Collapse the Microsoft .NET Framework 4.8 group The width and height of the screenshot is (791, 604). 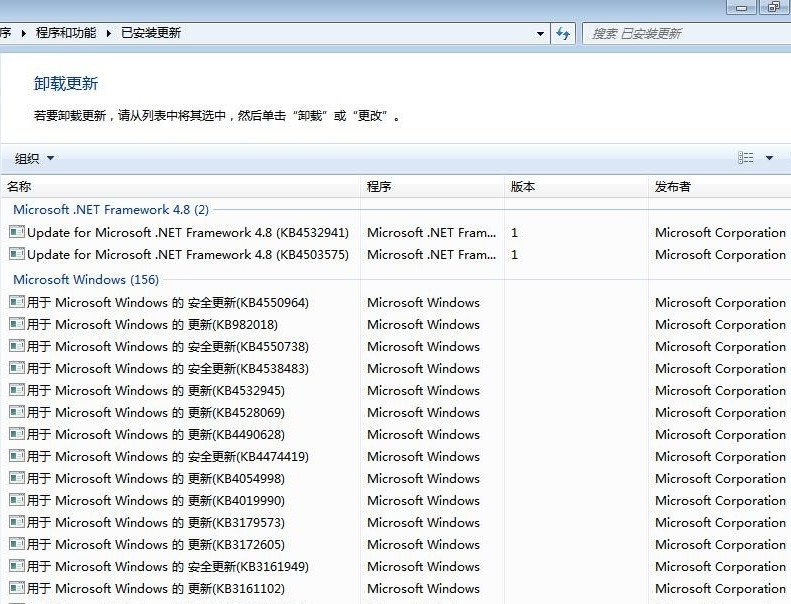click(x=110, y=210)
